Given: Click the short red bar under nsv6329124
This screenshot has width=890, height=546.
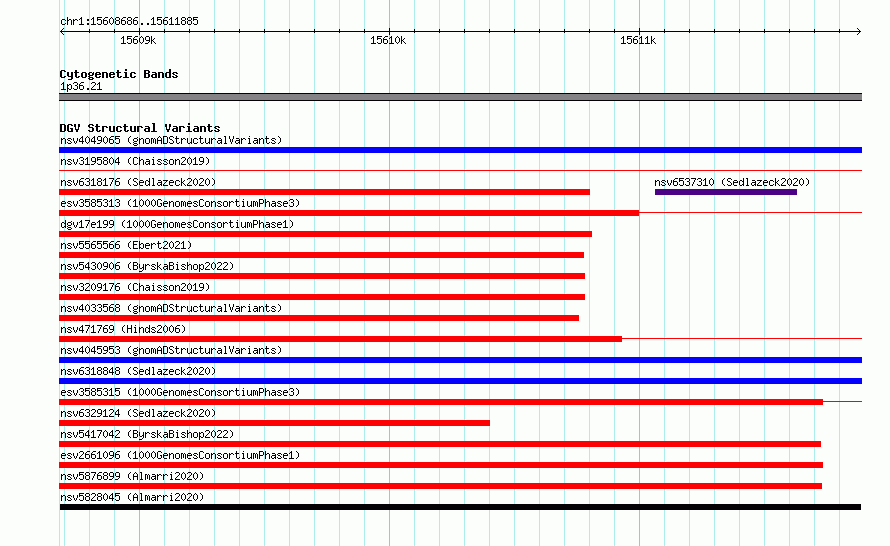Looking at the screenshot, I should 274,423.
